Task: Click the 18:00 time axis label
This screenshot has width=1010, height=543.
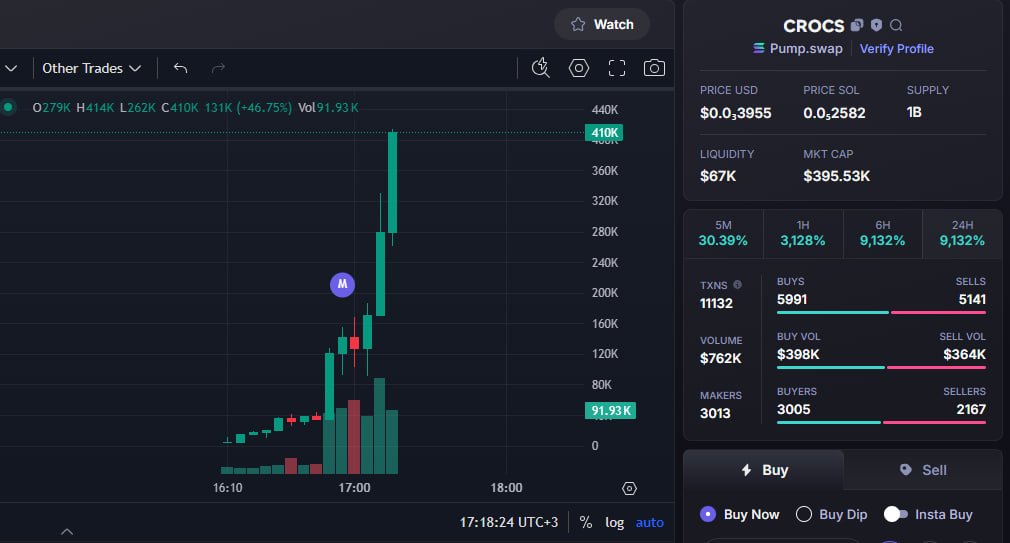Action: click(506, 488)
